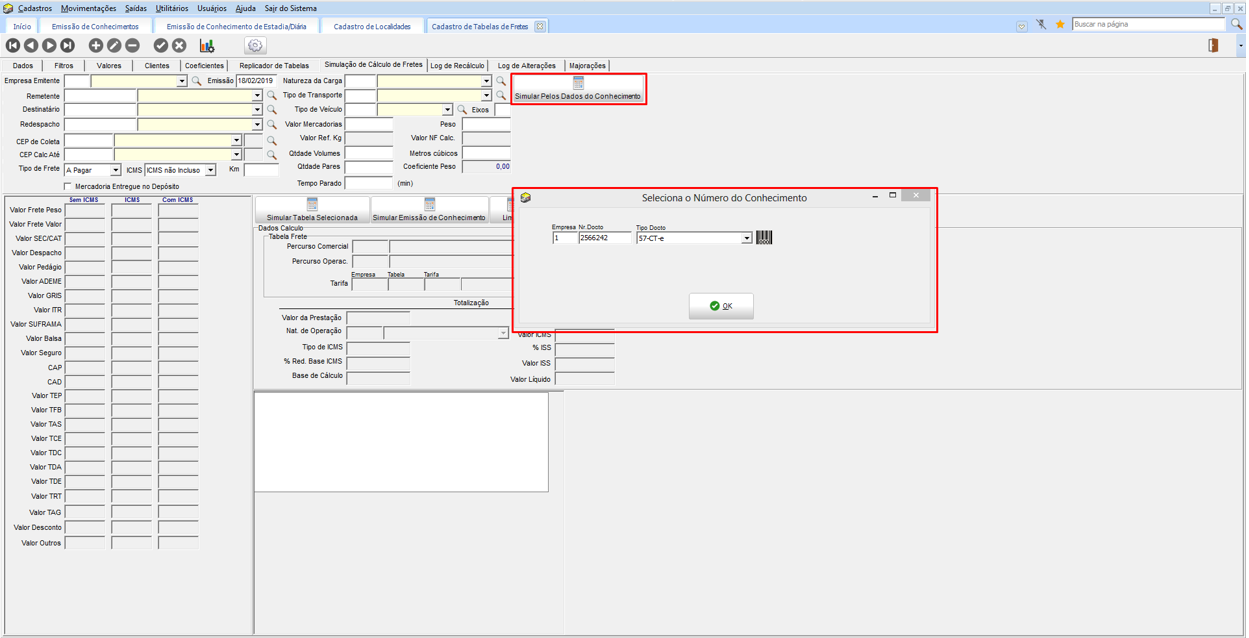Search Natureza da Carga magnifier icon
Viewport: 1249px width, 638px height.
(x=501, y=81)
